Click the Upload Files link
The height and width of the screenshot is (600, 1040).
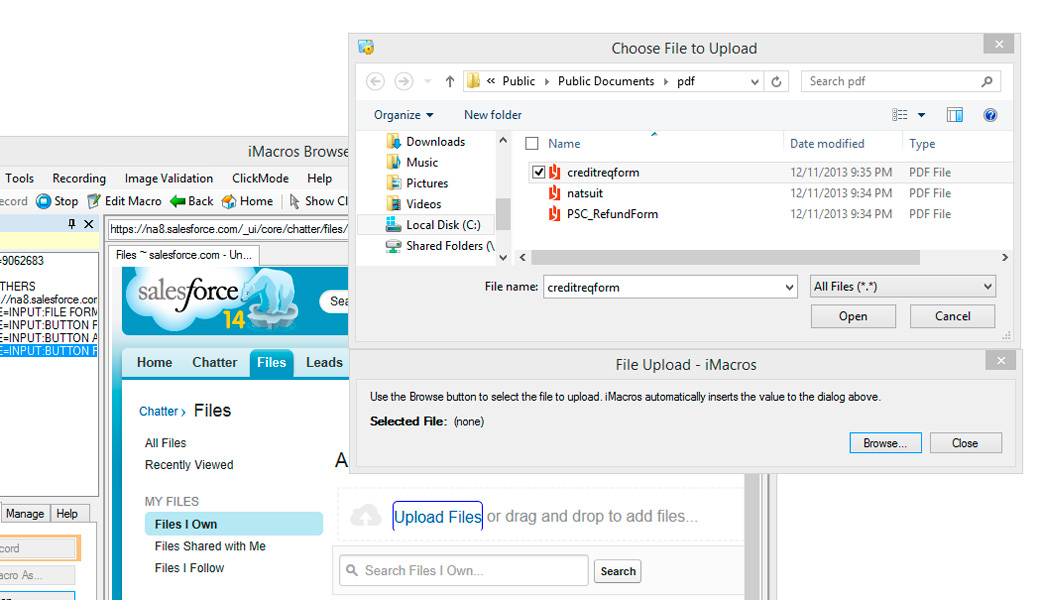(x=438, y=516)
